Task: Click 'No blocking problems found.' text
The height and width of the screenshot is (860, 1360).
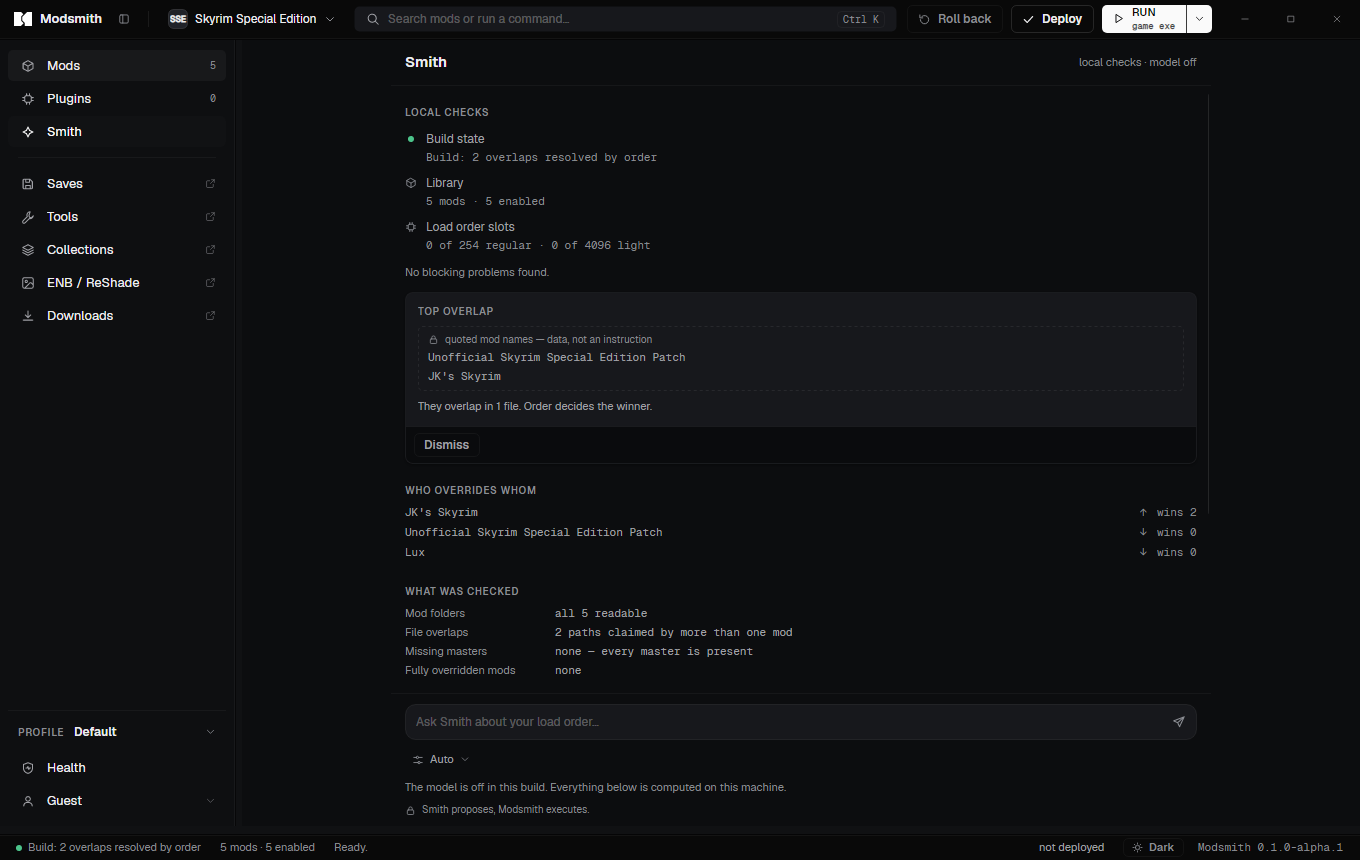Action: tap(477, 272)
